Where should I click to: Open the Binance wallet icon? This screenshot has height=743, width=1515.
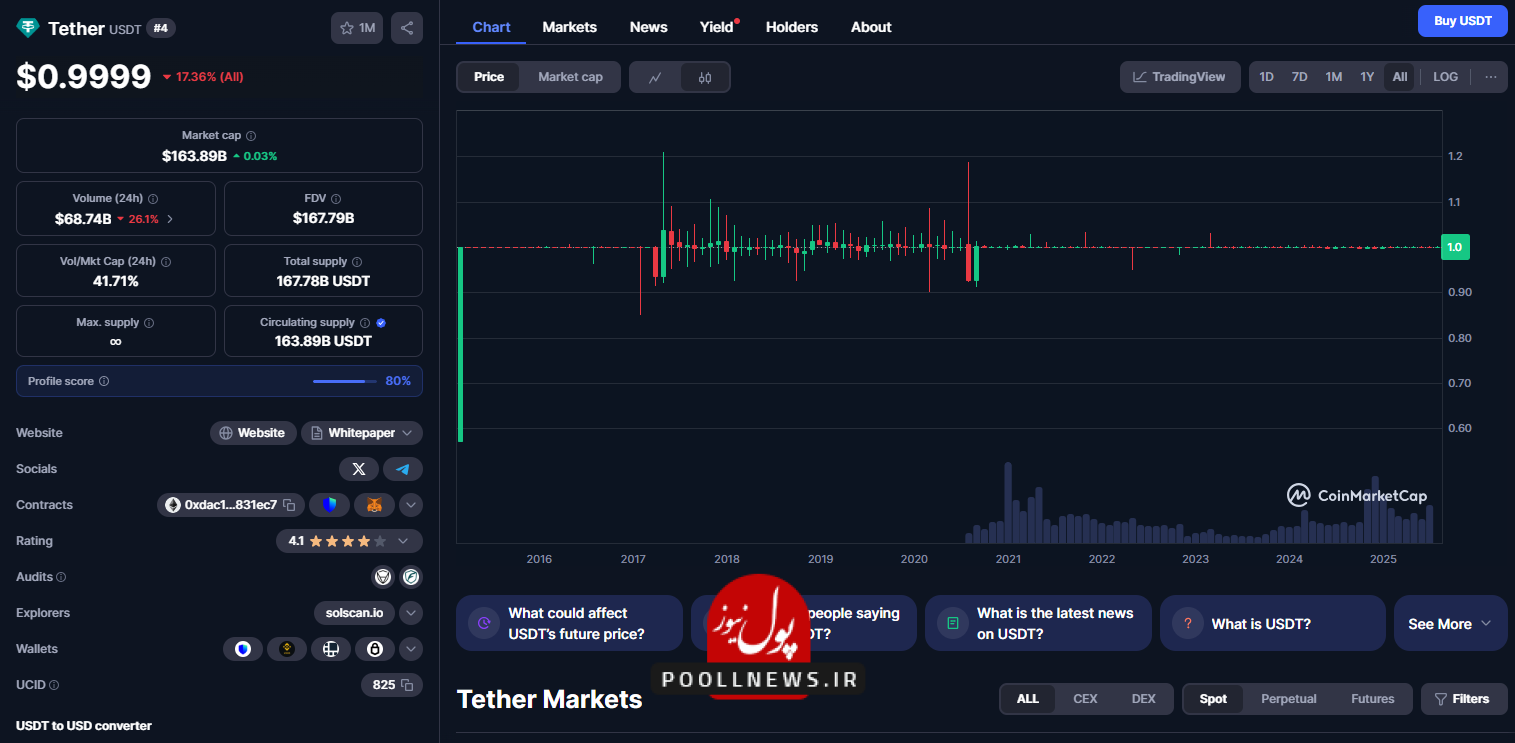[x=287, y=649]
